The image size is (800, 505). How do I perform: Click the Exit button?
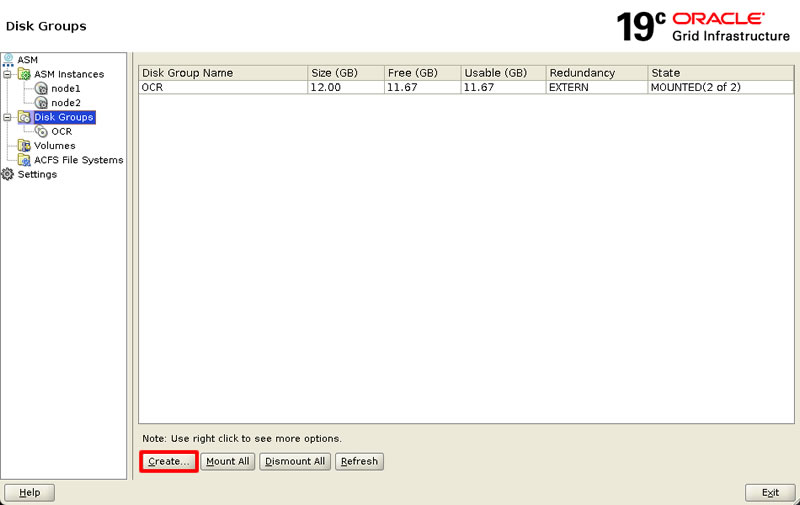pos(770,493)
